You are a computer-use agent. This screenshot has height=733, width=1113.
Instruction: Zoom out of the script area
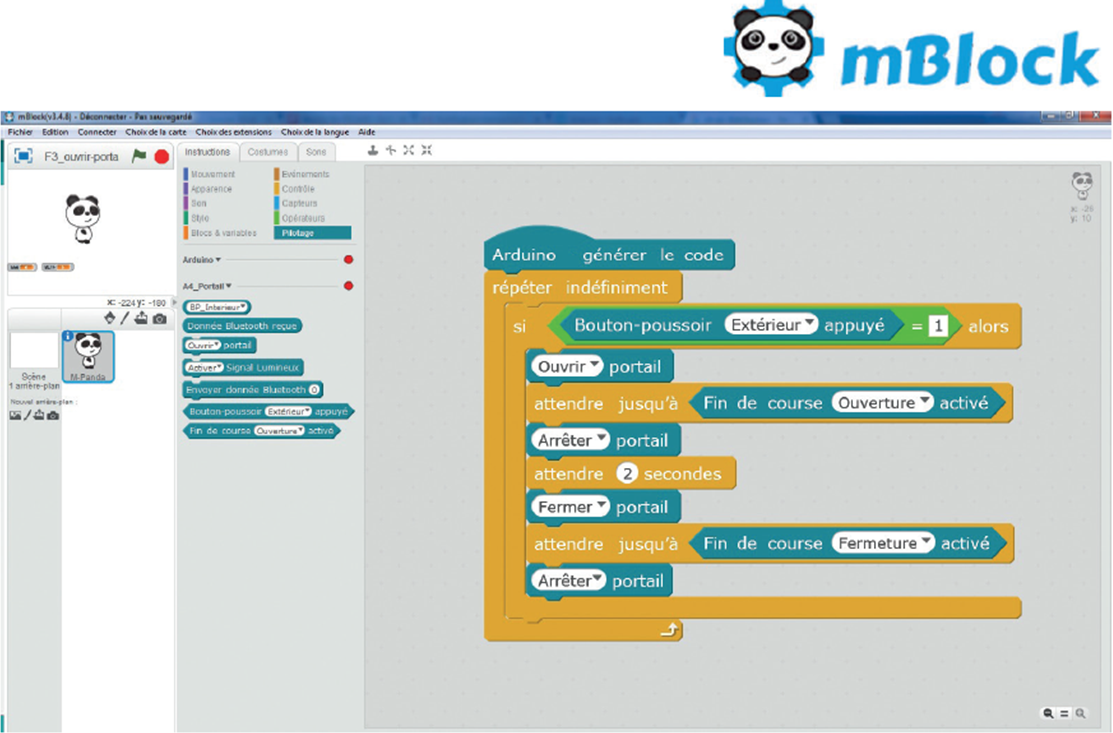tap(1048, 713)
